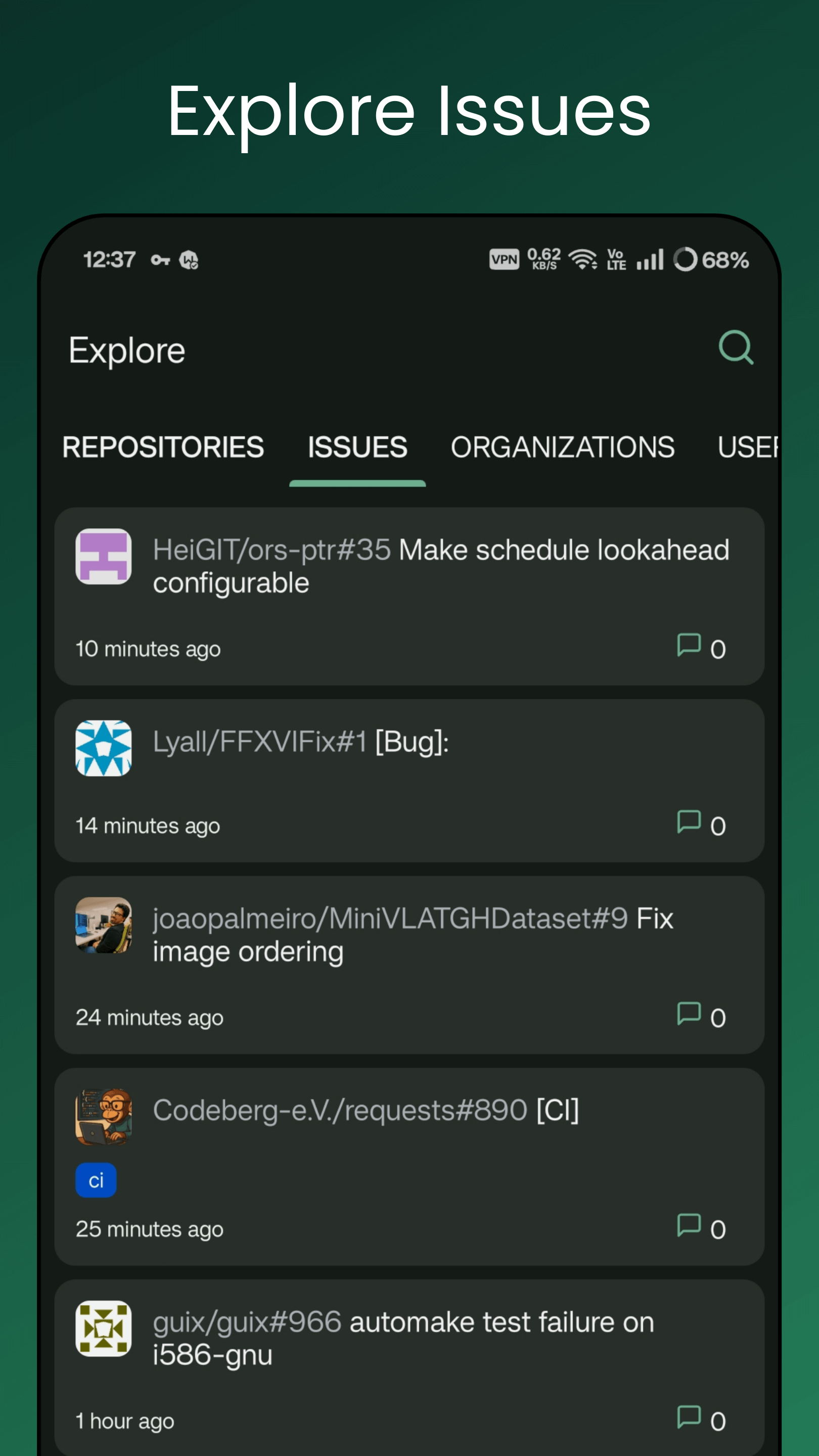Click the Codeberg-e.V. monkey avatar
The height and width of the screenshot is (1456, 819).
(104, 1110)
